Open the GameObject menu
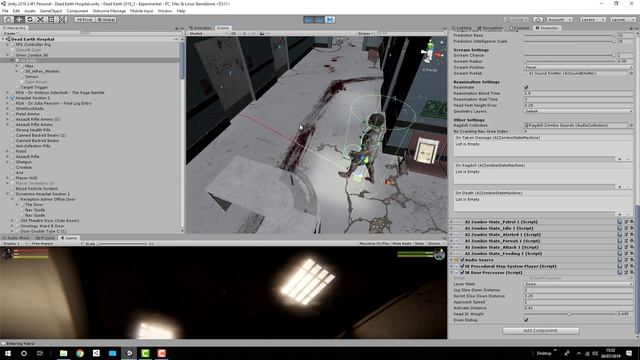Screen dimensions: 640x360 (x=51, y=11)
